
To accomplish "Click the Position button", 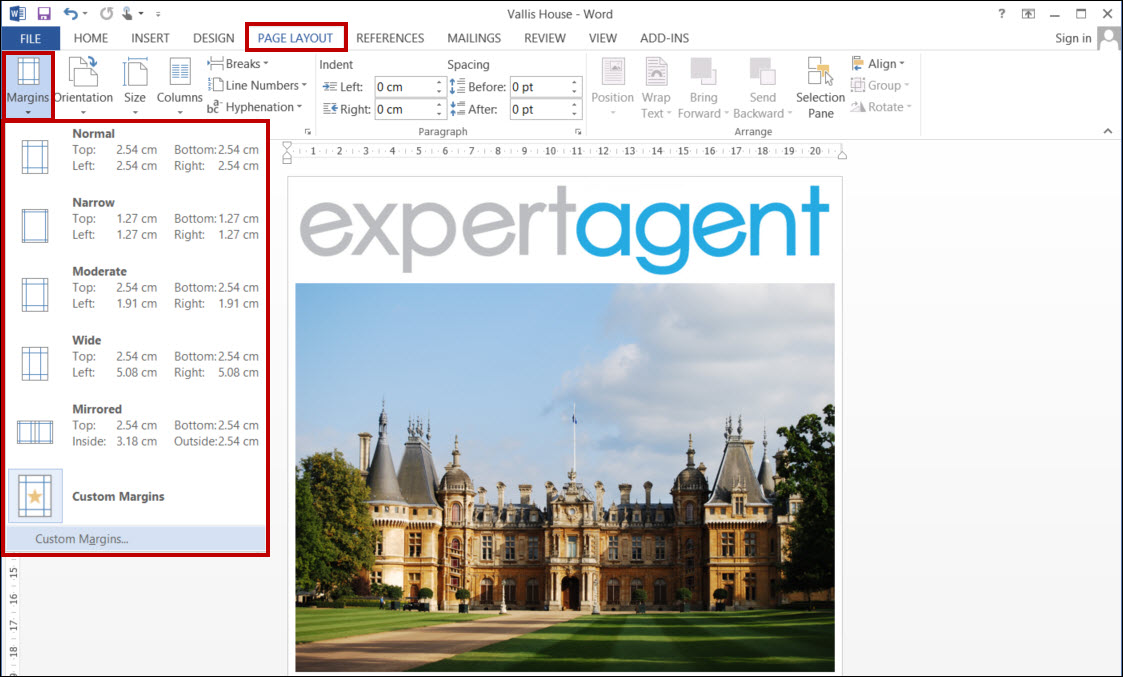I will [x=612, y=86].
